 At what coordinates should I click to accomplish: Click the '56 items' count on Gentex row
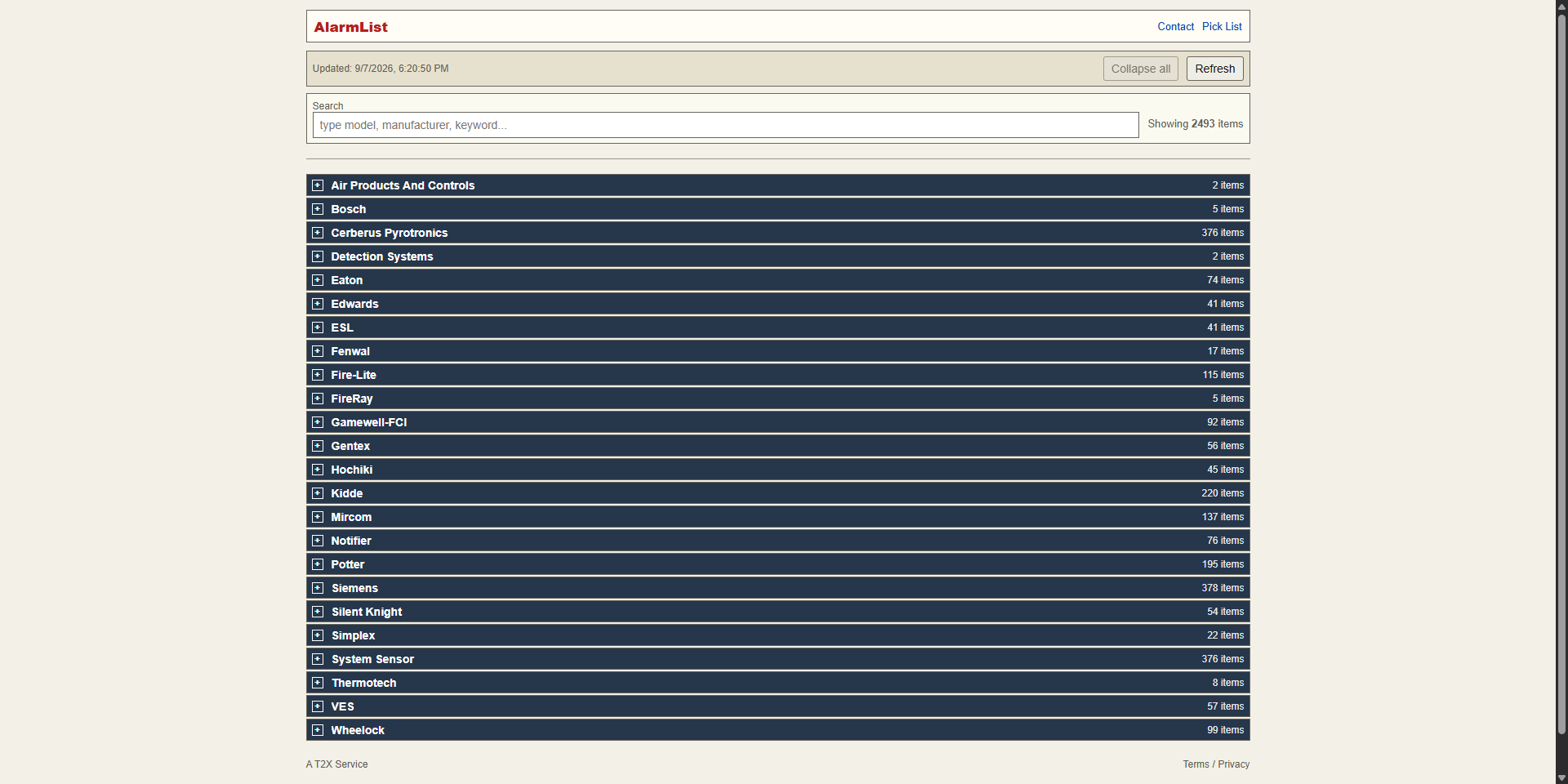(x=1226, y=446)
